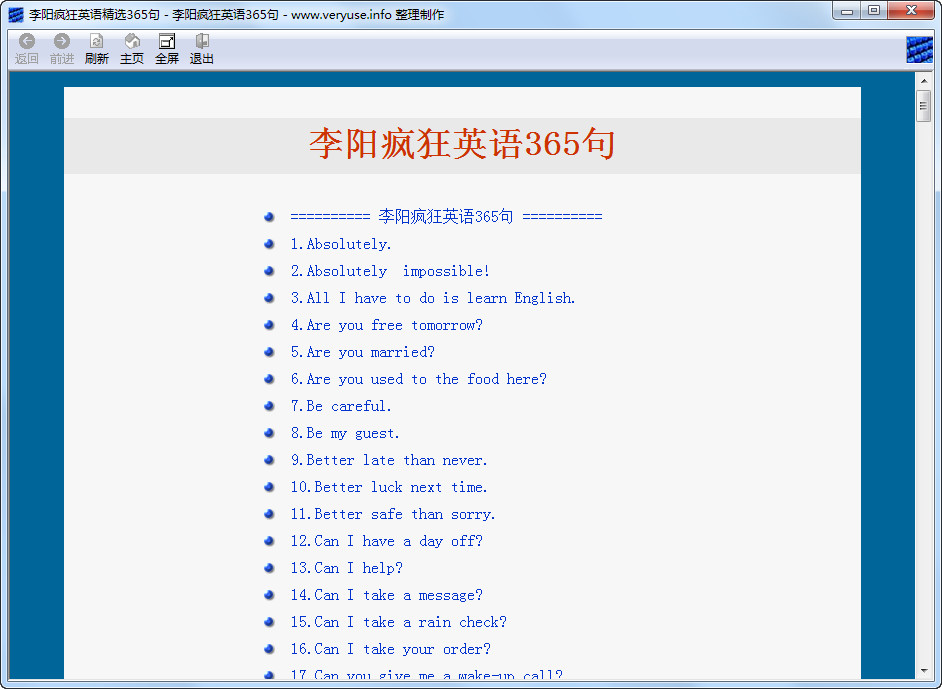The image size is (942, 689).
Task: Click bullet beside '13.Can I help?'
Action: point(269,568)
